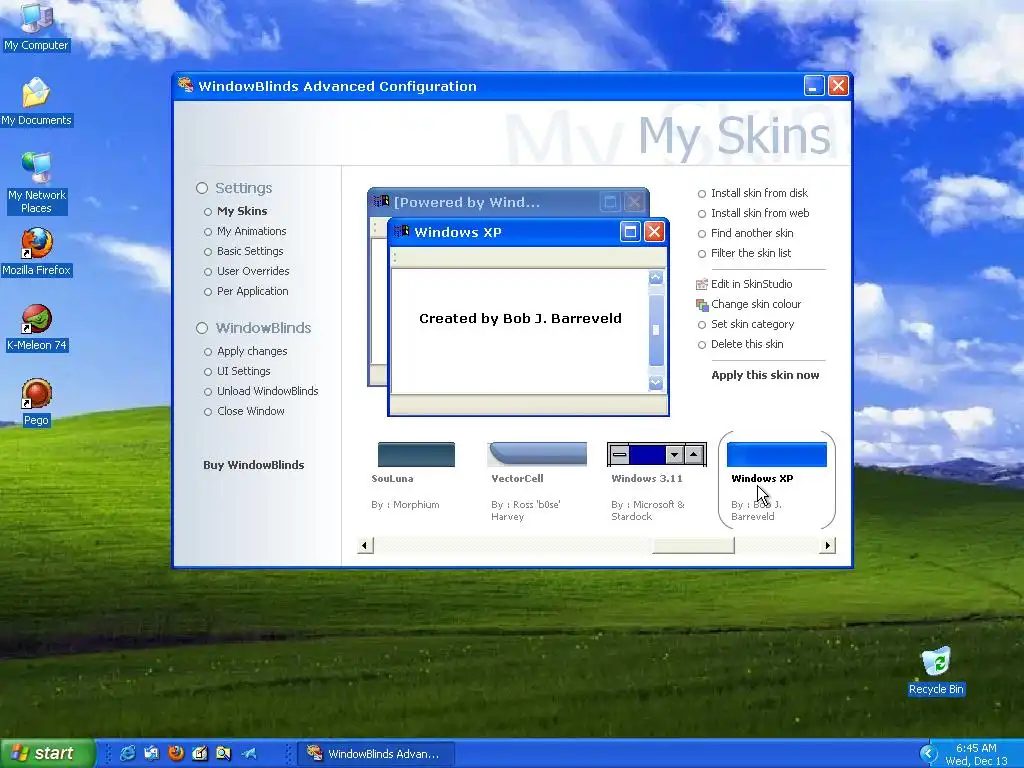Click WindowBlinds title bar app icon

pyautogui.click(x=185, y=86)
